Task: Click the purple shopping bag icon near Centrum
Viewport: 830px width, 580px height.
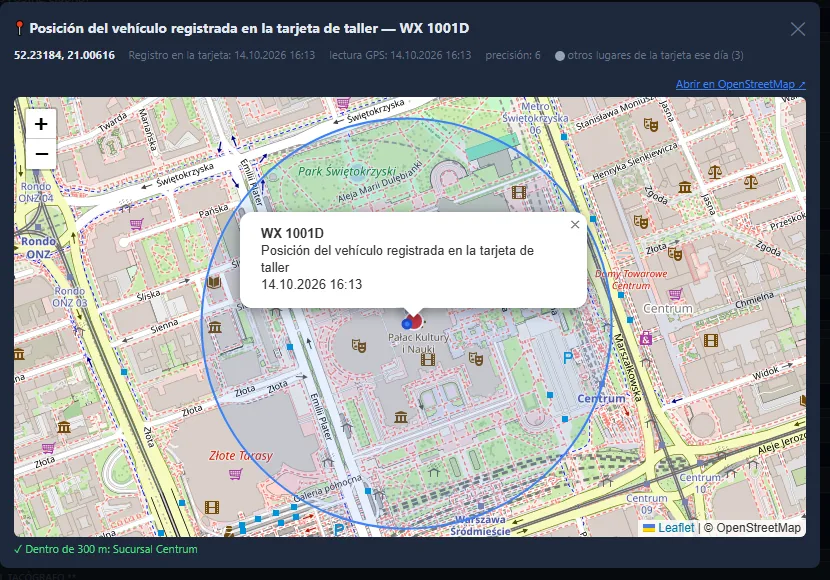Action: (x=645, y=338)
